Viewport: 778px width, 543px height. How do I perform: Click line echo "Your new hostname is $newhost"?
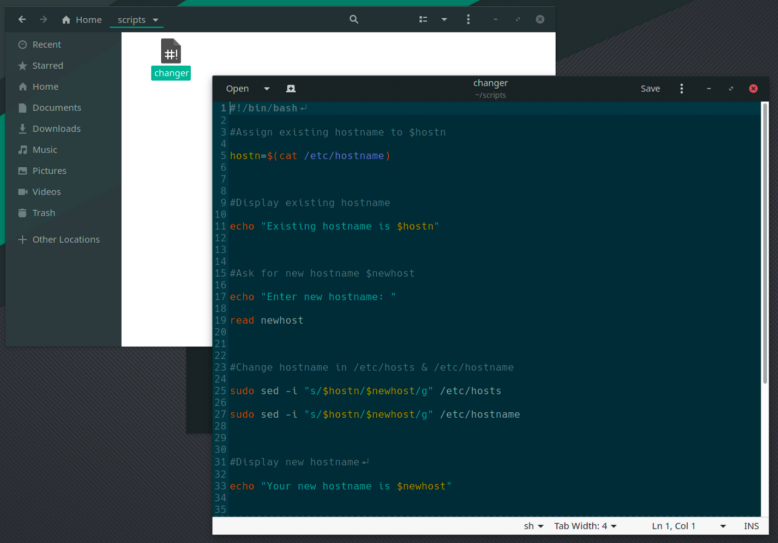[340, 486]
